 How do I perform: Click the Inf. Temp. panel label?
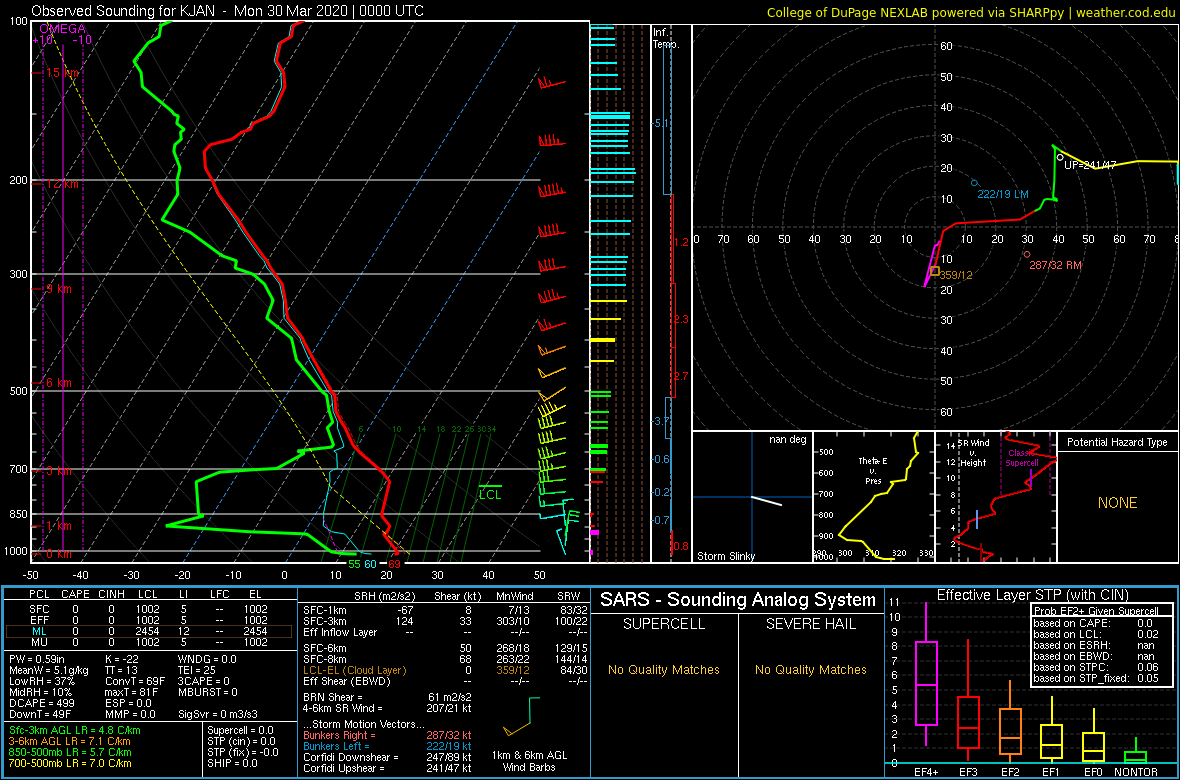pos(666,39)
